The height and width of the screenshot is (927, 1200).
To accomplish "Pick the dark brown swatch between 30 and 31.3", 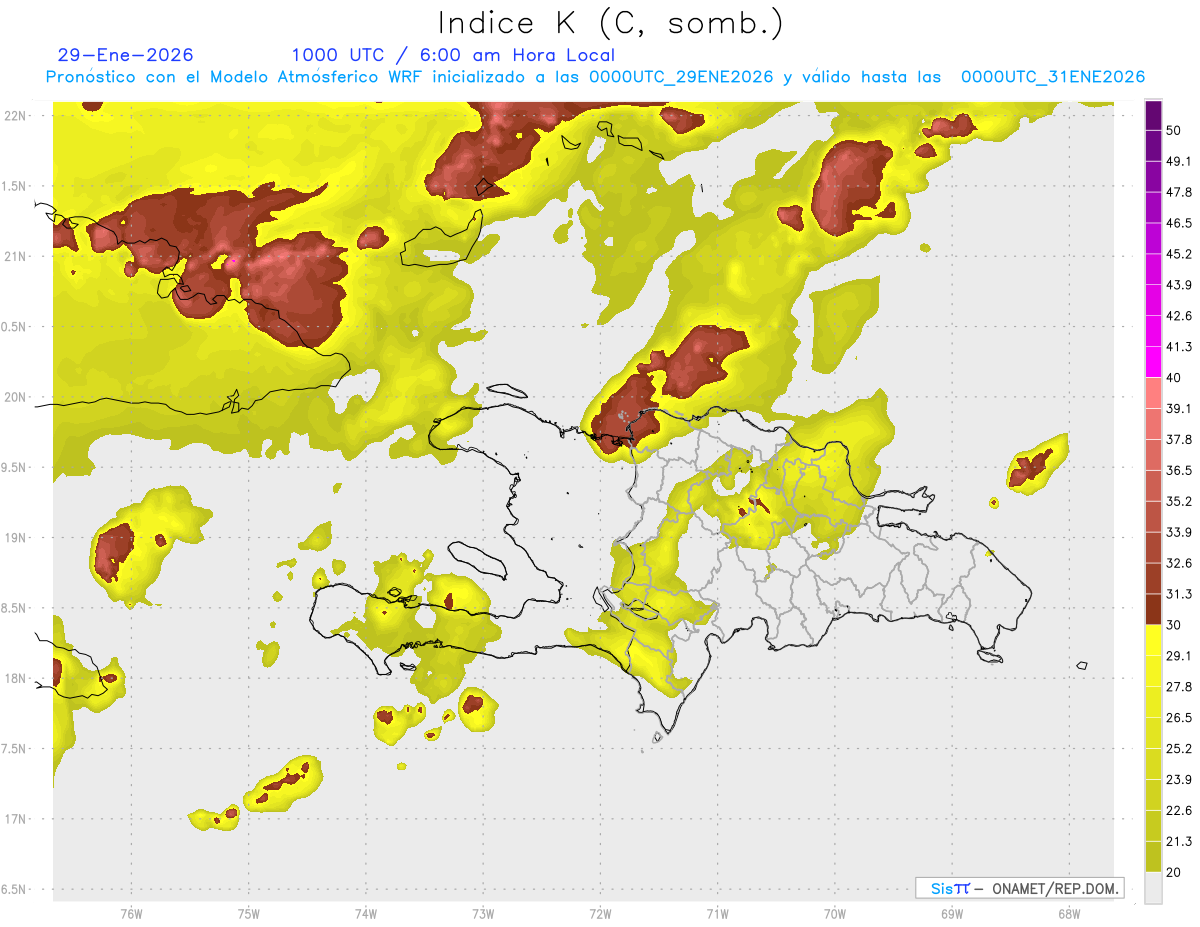I will coord(1153,609).
